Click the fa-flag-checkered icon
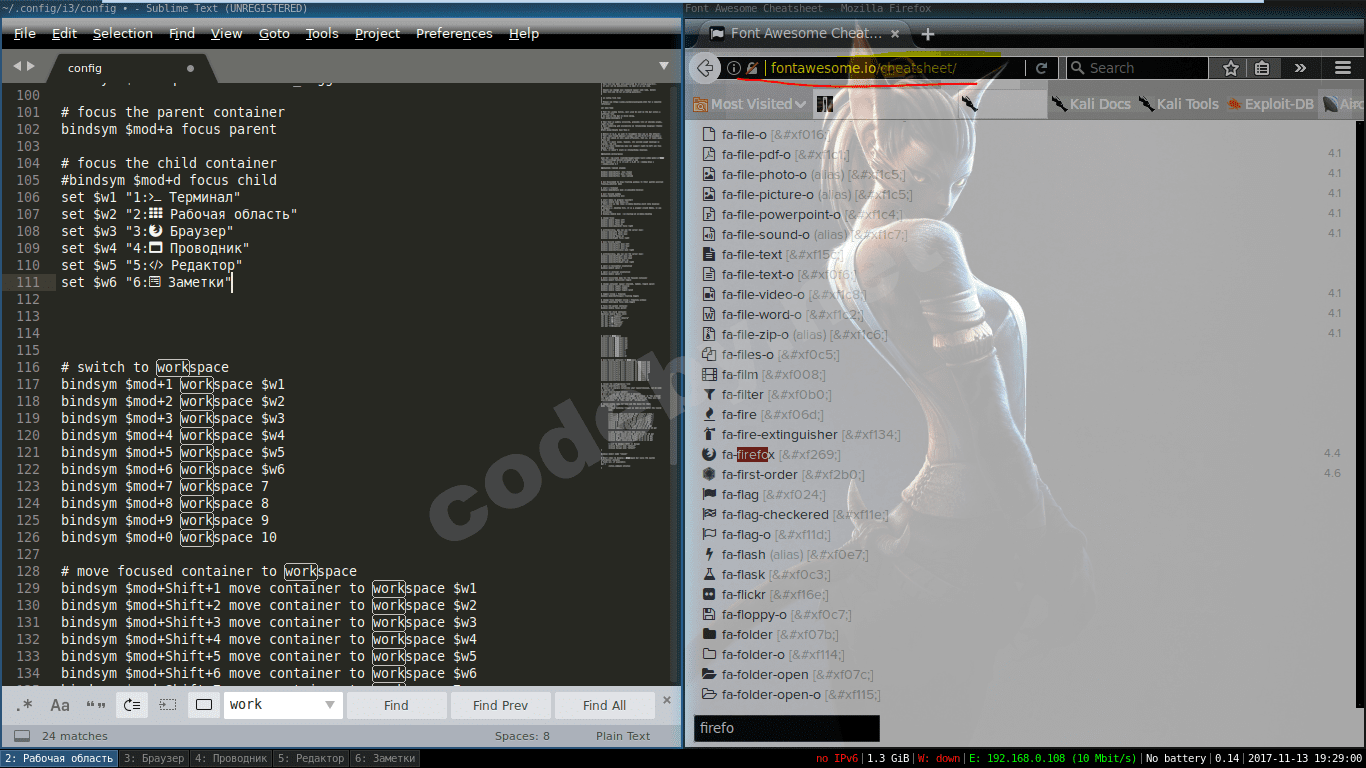 pyautogui.click(x=709, y=515)
